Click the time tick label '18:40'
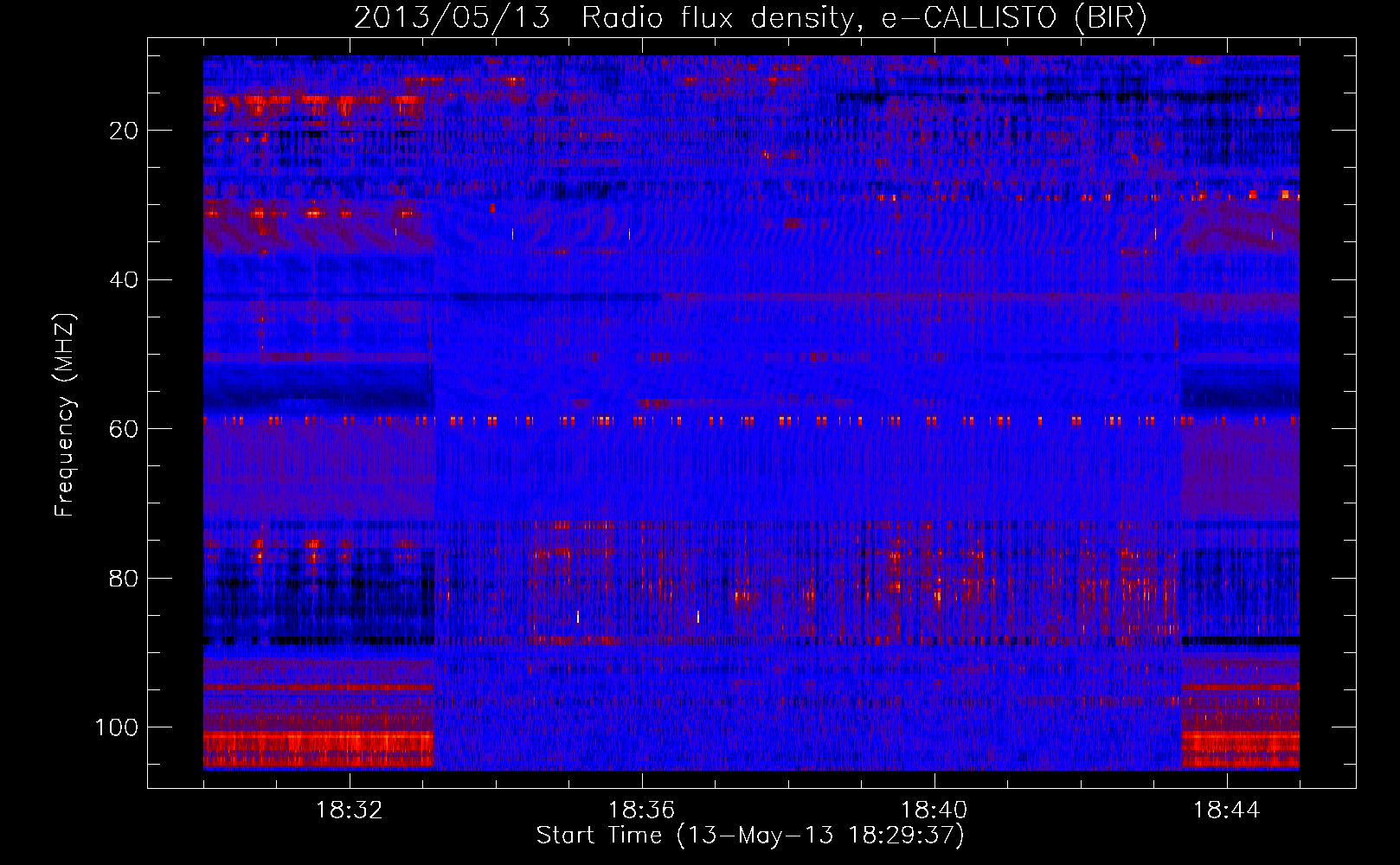The height and width of the screenshot is (865, 1400). (x=934, y=811)
